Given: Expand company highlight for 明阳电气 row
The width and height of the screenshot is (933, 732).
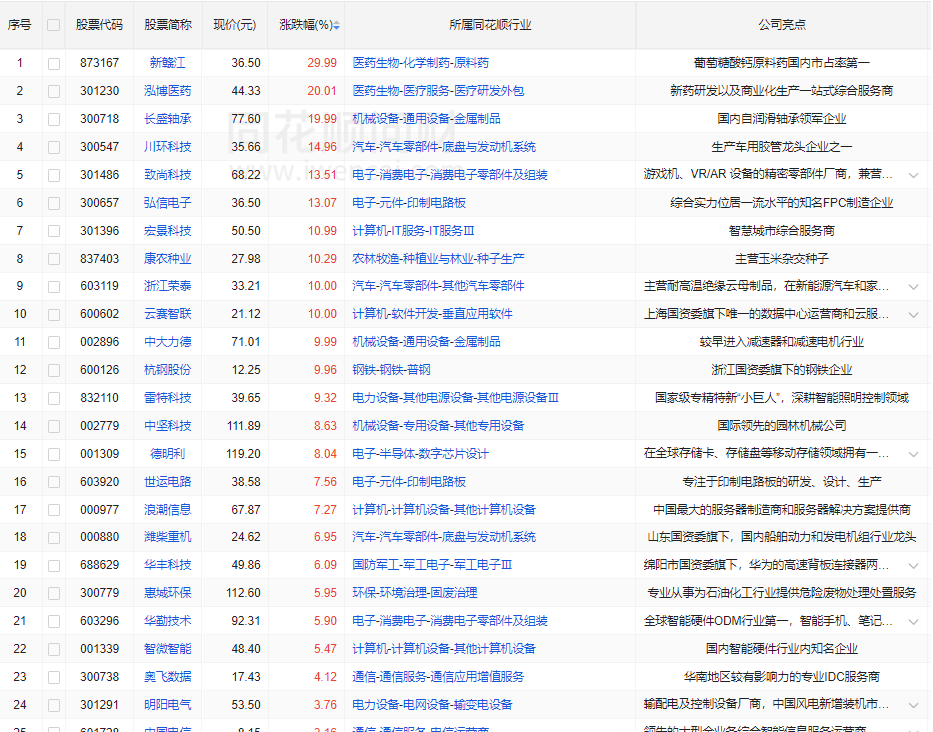Looking at the screenshot, I should pos(913,705).
